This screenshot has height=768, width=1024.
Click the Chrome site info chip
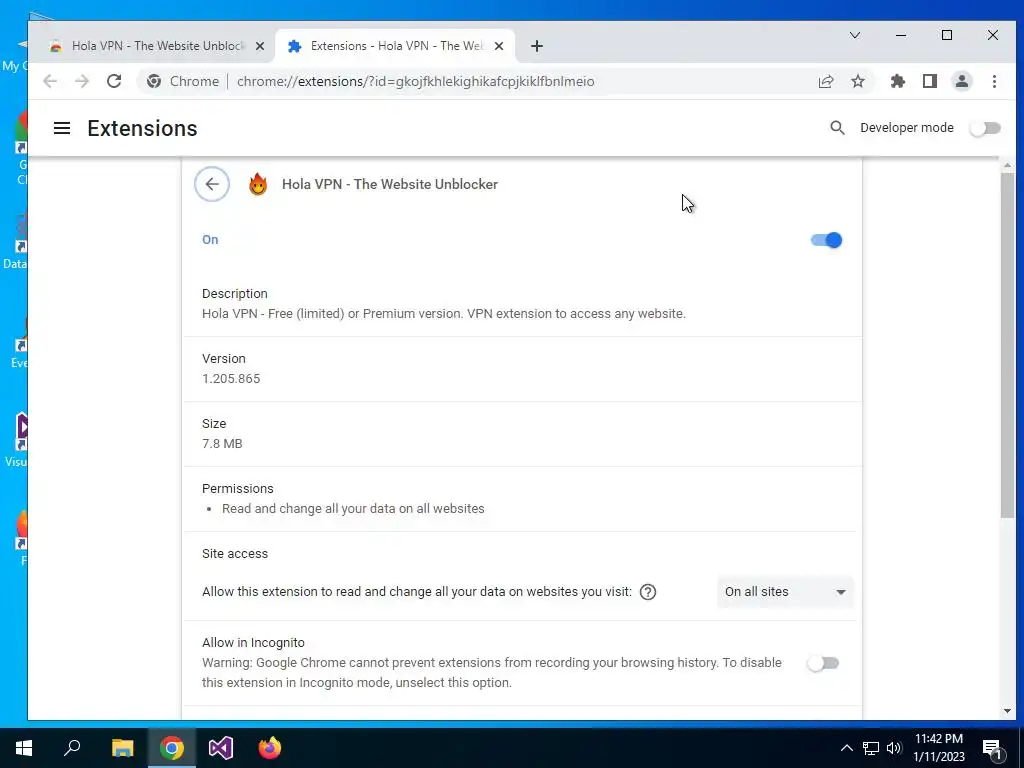184,81
